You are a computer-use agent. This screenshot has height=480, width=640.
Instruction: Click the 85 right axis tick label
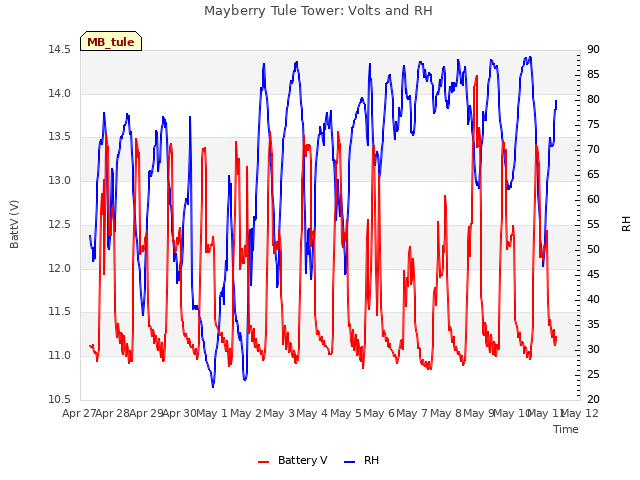(593, 75)
